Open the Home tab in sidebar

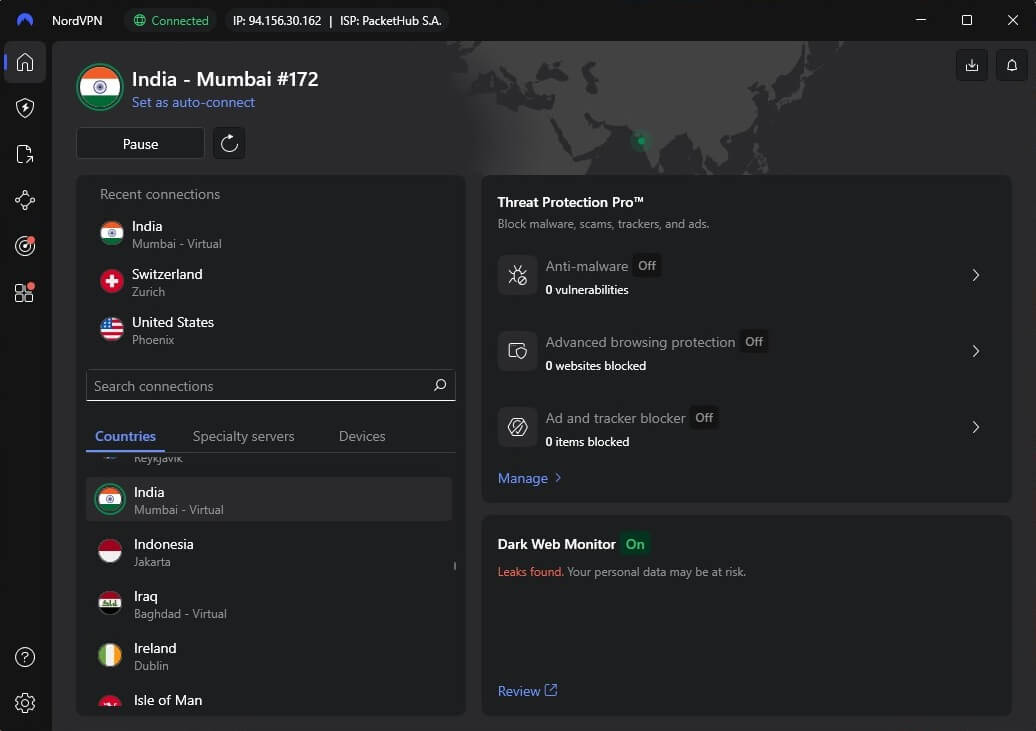click(x=24, y=62)
